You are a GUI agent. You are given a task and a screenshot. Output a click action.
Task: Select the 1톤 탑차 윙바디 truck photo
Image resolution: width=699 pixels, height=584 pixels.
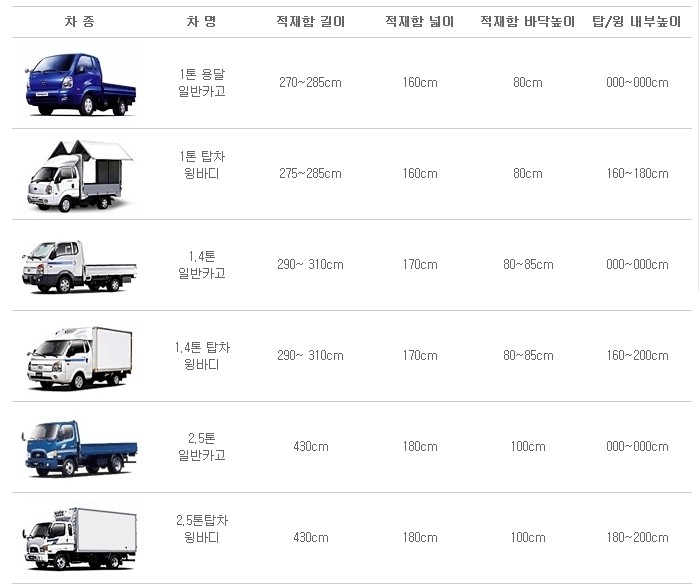coord(80,175)
